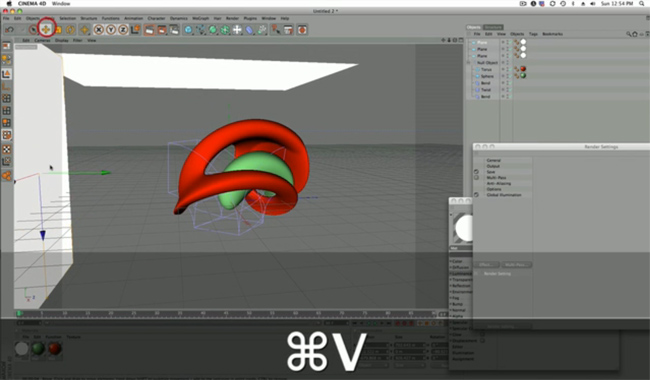650x380 pixels.
Task: Open the Multi-Pass... dropdown button
Action: [x=516, y=264]
